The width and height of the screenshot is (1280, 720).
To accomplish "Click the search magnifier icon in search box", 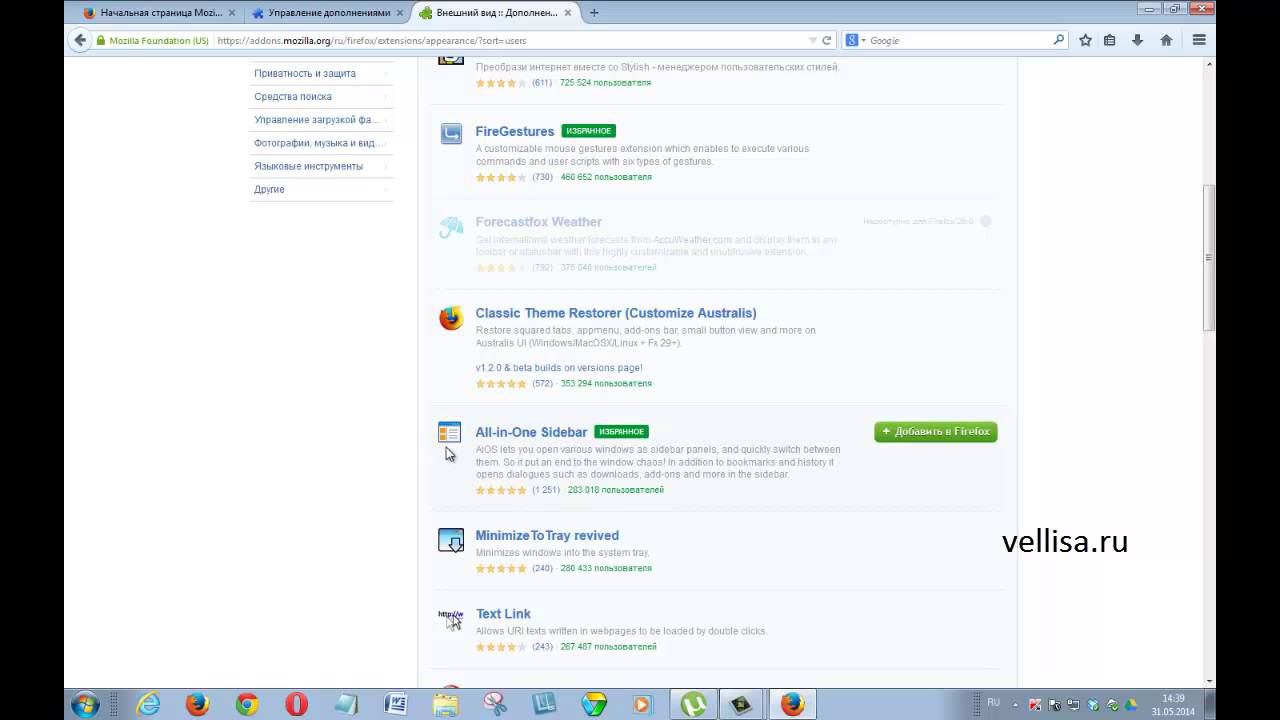I will point(1059,40).
